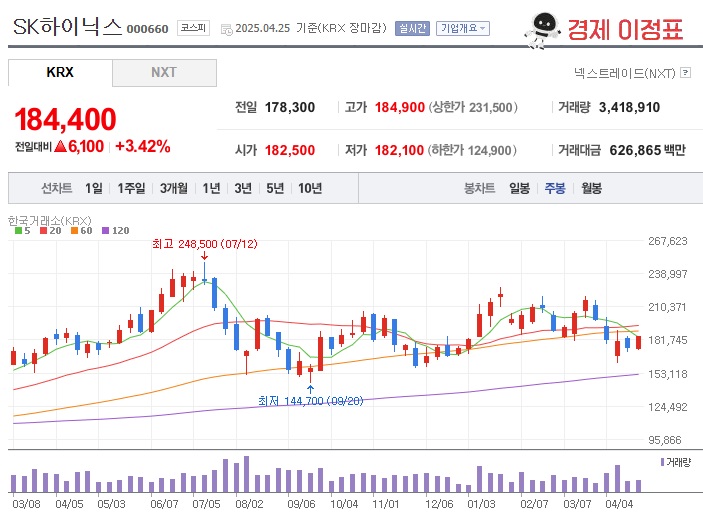Select the 1년 line chart period
This screenshot has height=525, width=703.
[x=211, y=188]
